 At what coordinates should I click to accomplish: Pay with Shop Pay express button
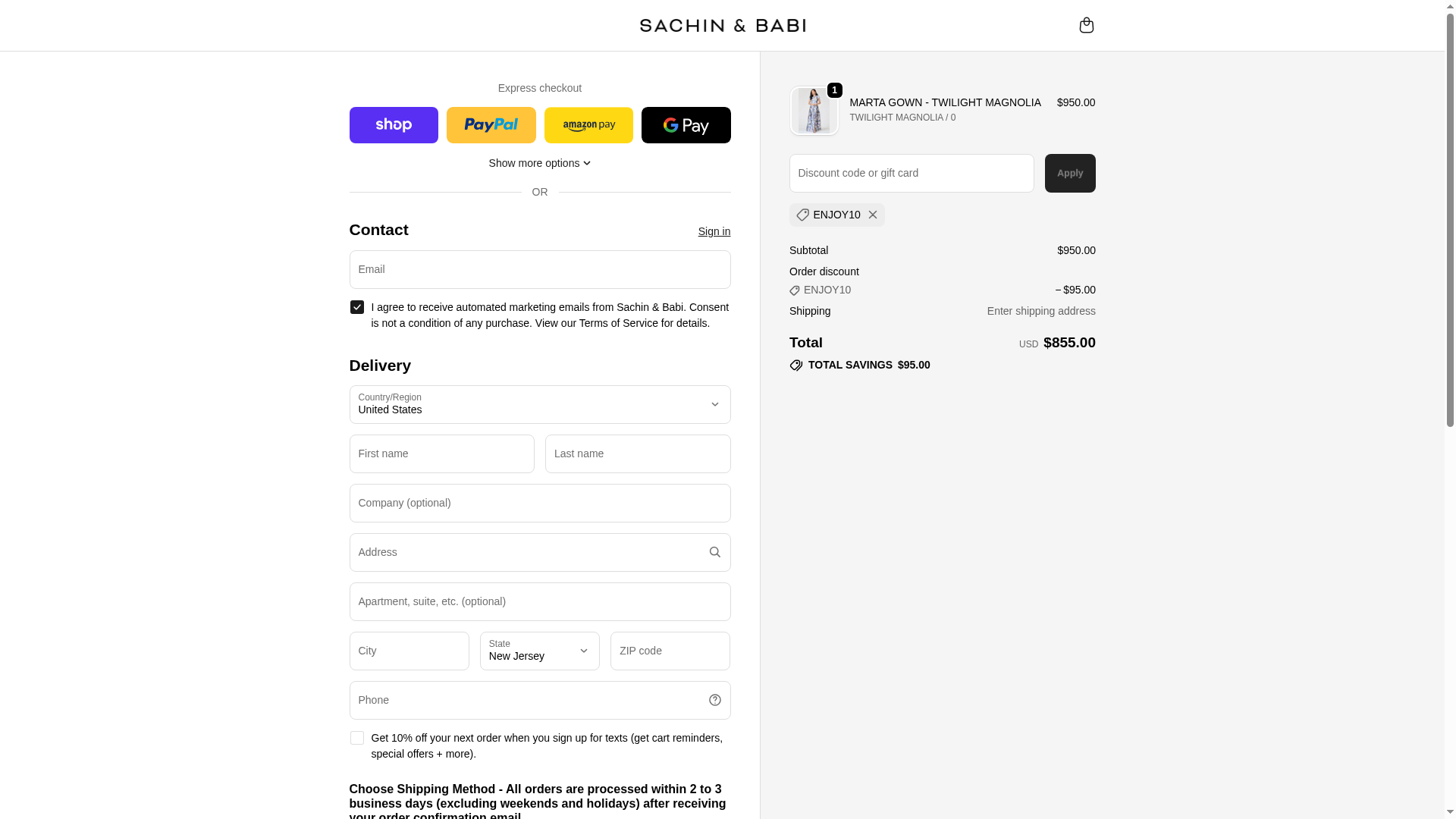pyautogui.click(x=394, y=125)
